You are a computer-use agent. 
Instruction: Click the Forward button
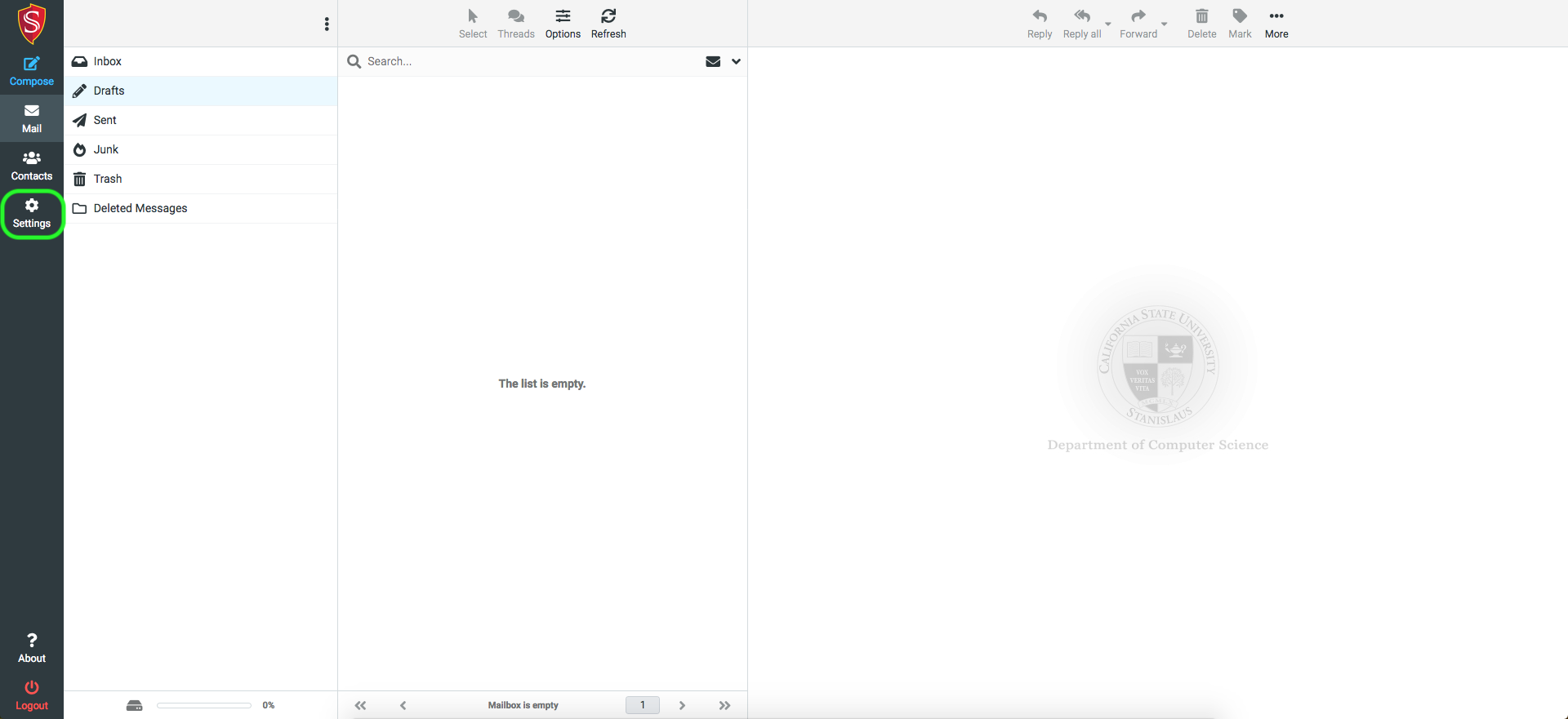click(1138, 24)
